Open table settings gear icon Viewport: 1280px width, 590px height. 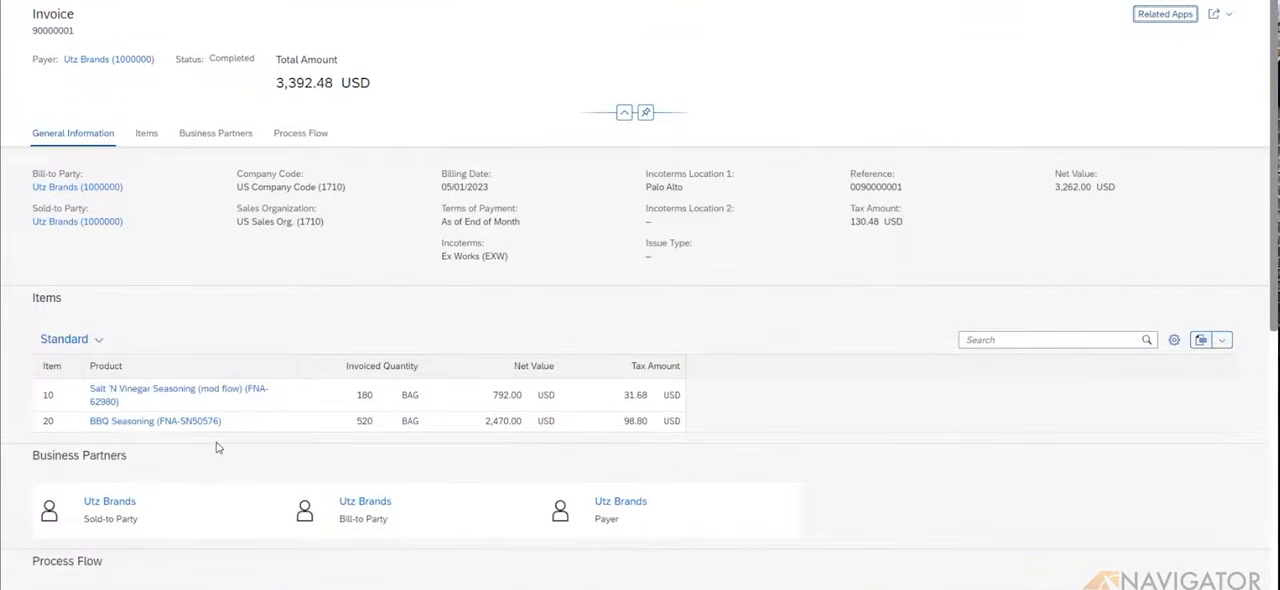(x=1174, y=340)
